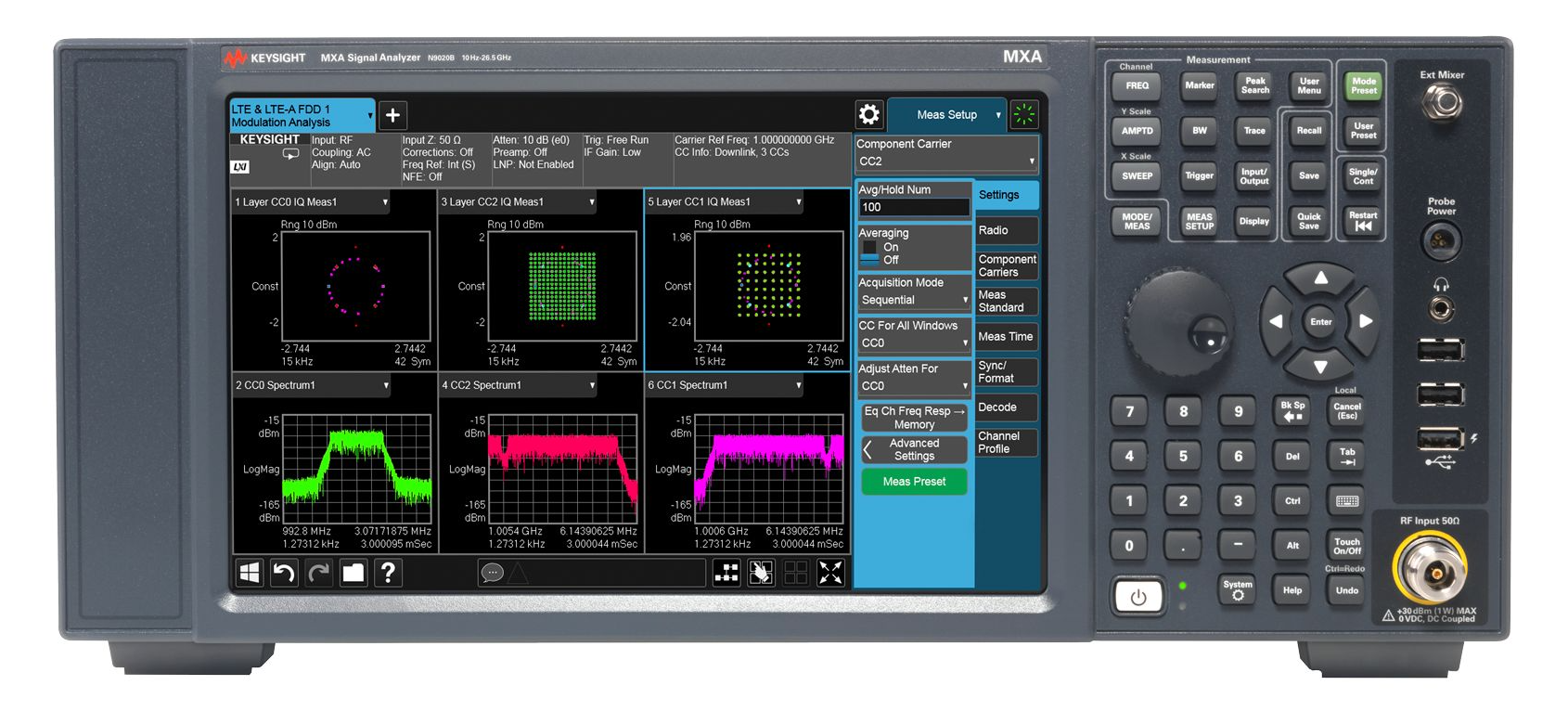Click the hand touch-select windows icon

[x=761, y=574]
